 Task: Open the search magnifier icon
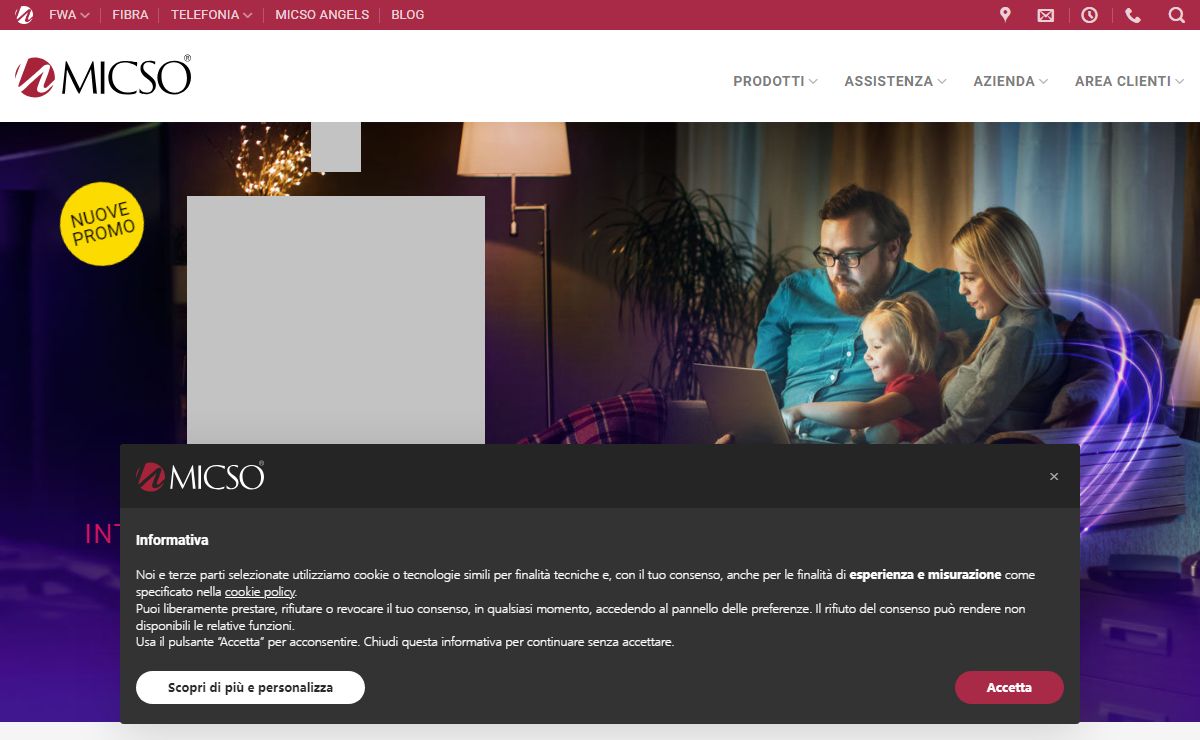1176,15
